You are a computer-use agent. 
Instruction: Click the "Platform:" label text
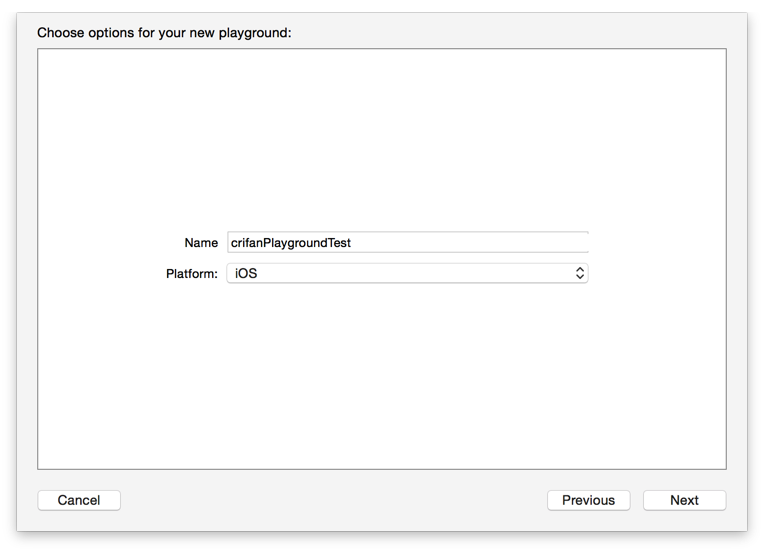coord(191,273)
